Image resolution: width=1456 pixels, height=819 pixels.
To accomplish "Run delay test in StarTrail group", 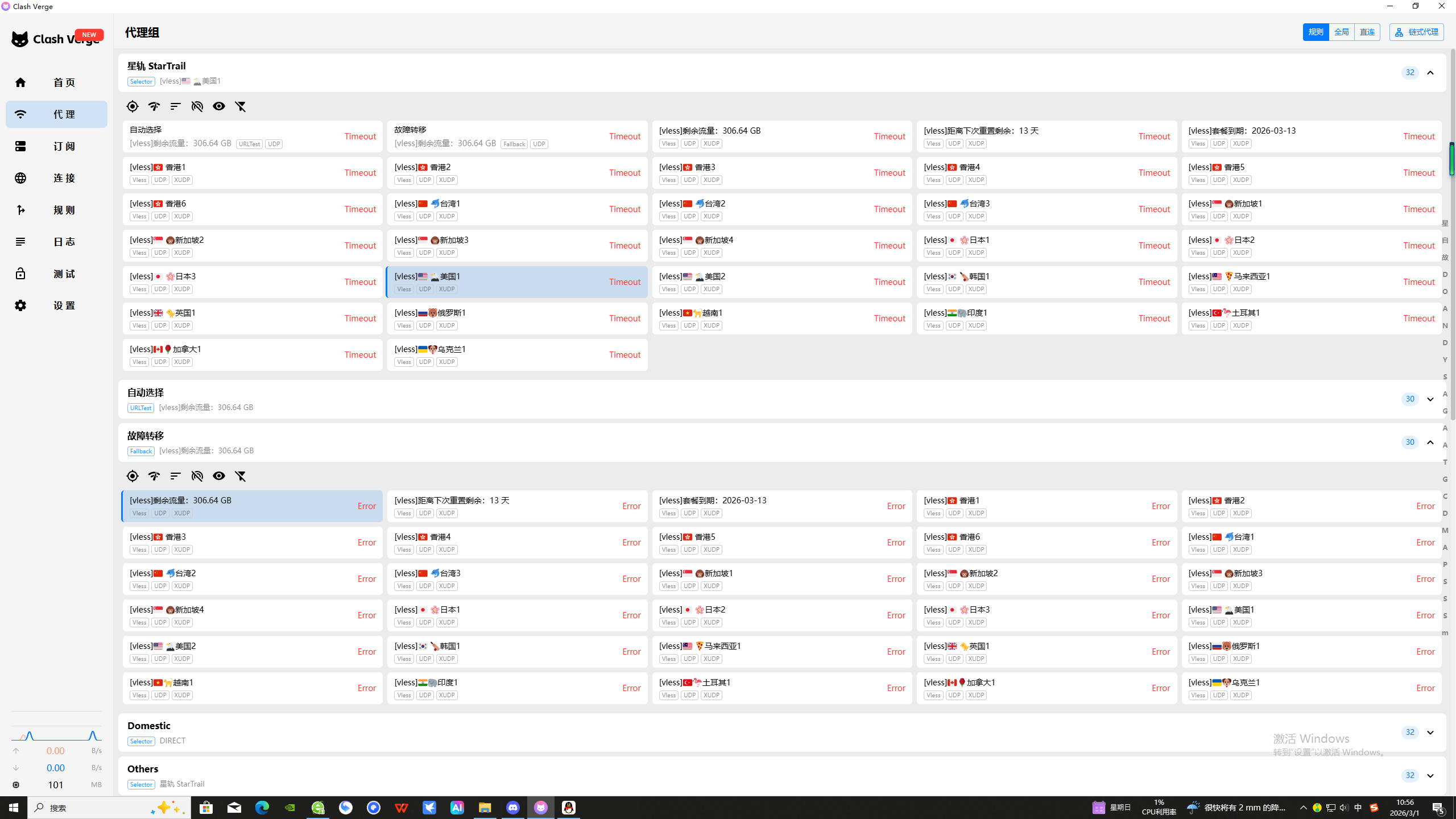I will (x=154, y=106).
